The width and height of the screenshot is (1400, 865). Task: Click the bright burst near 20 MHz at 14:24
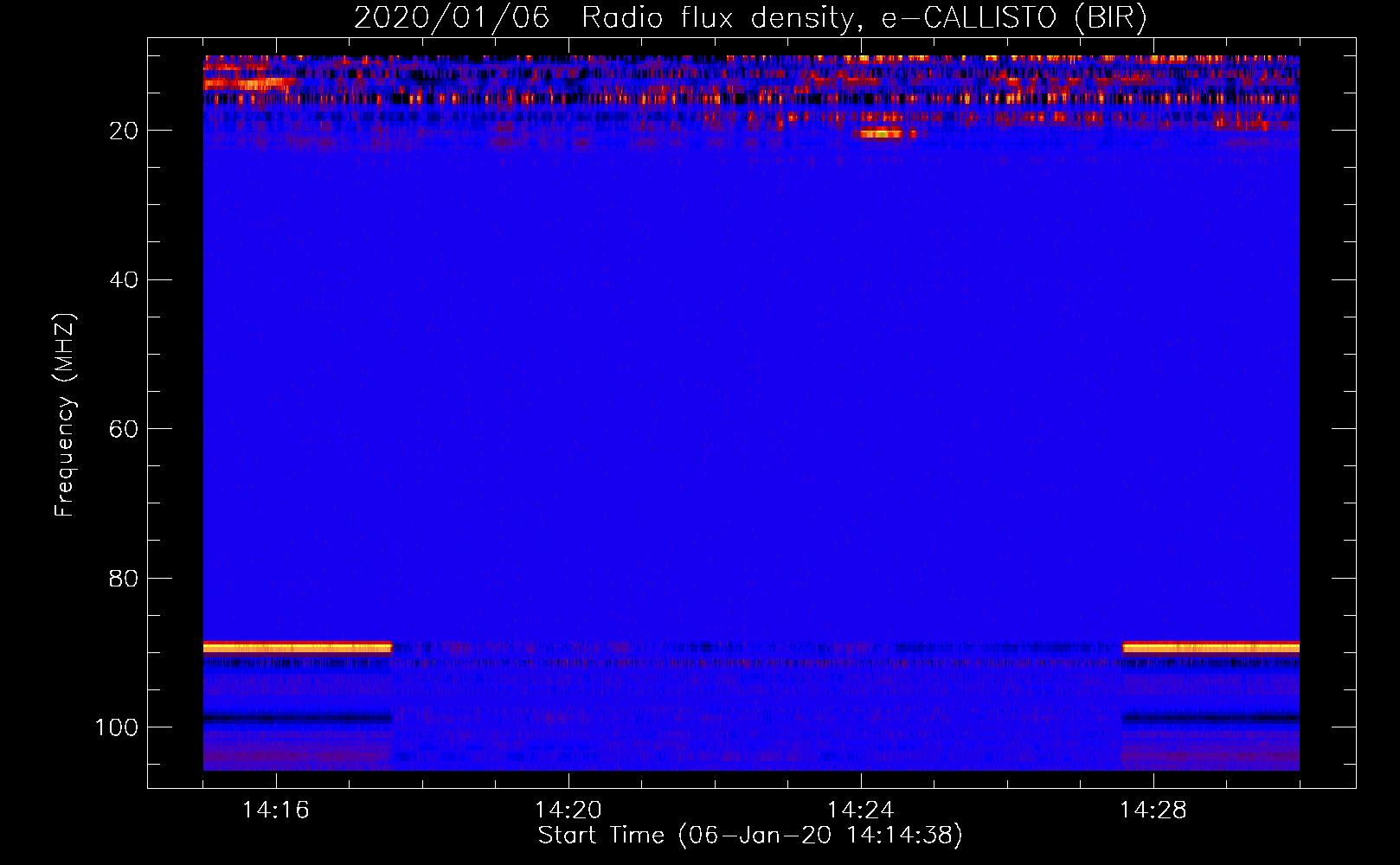pyautogui.click(x=880, y=133)
